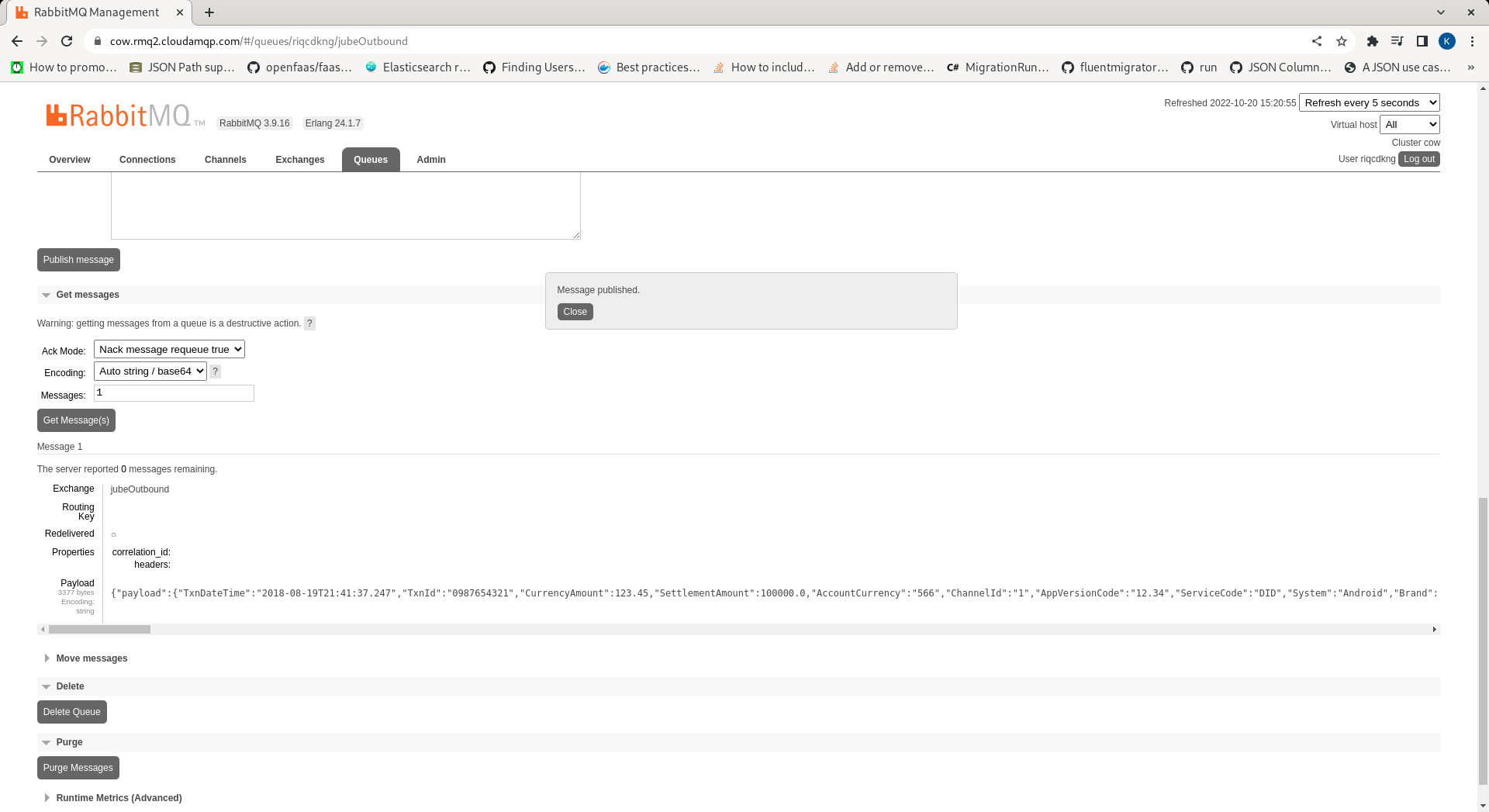Open the Chrome profile avatar K
Screen dimensions: 1489x812
click(x=1447, y=41)
